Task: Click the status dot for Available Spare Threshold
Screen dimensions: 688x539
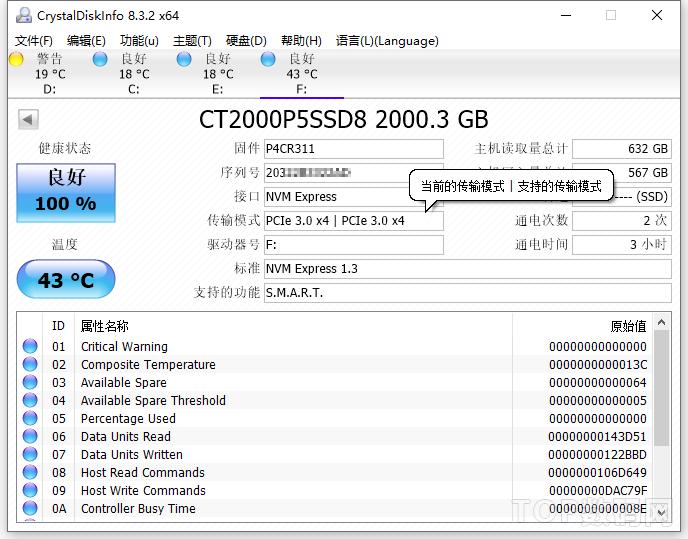Action: (x=30, y=400)
